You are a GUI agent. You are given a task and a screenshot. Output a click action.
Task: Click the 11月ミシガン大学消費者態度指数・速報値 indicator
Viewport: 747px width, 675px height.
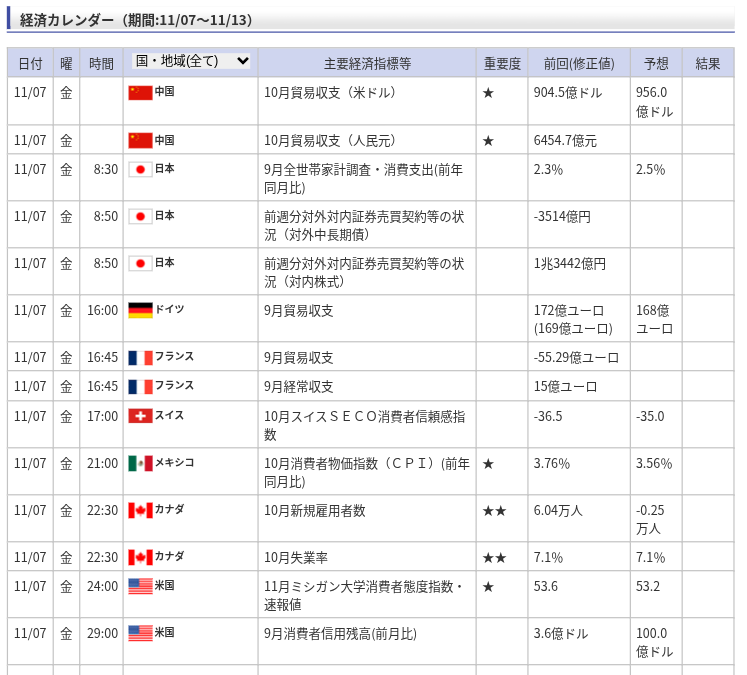click(363, 595)
